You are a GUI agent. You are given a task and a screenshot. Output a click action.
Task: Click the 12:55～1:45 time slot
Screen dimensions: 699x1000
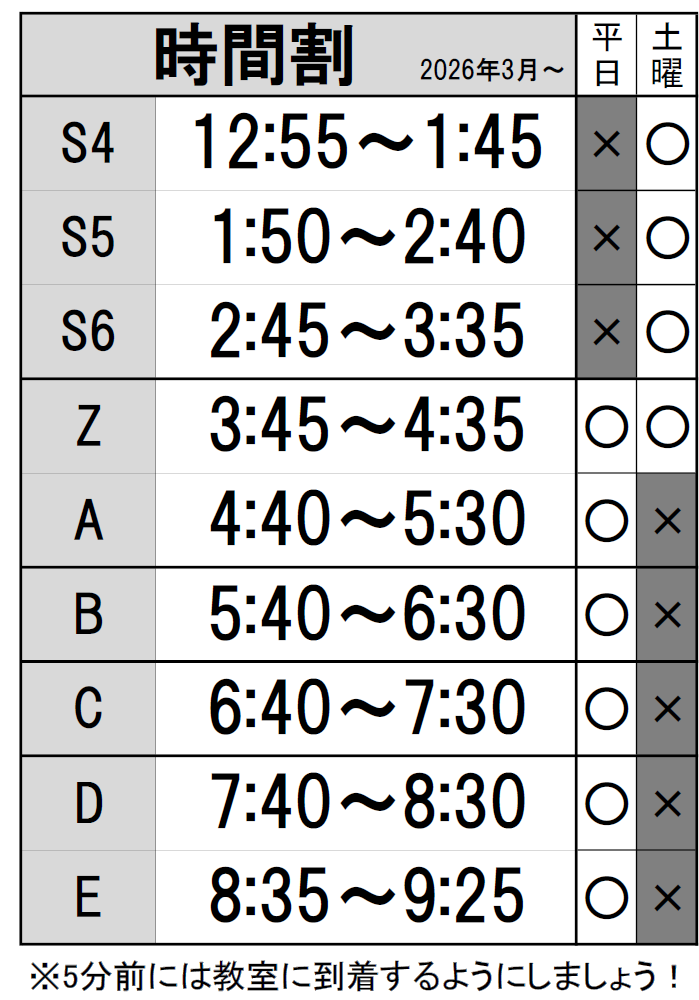[x=367, y=143]
